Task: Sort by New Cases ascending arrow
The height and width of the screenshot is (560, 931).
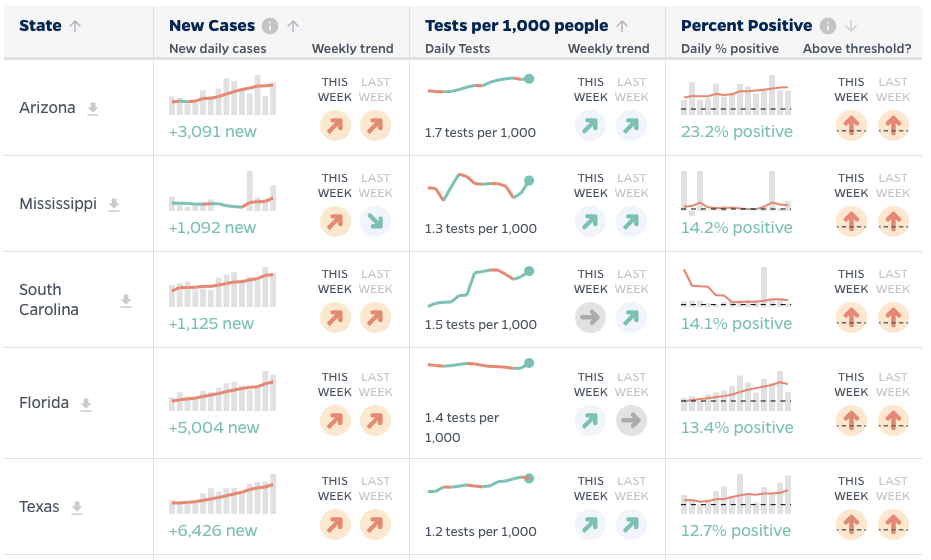Action: click(x=293, y=27)
